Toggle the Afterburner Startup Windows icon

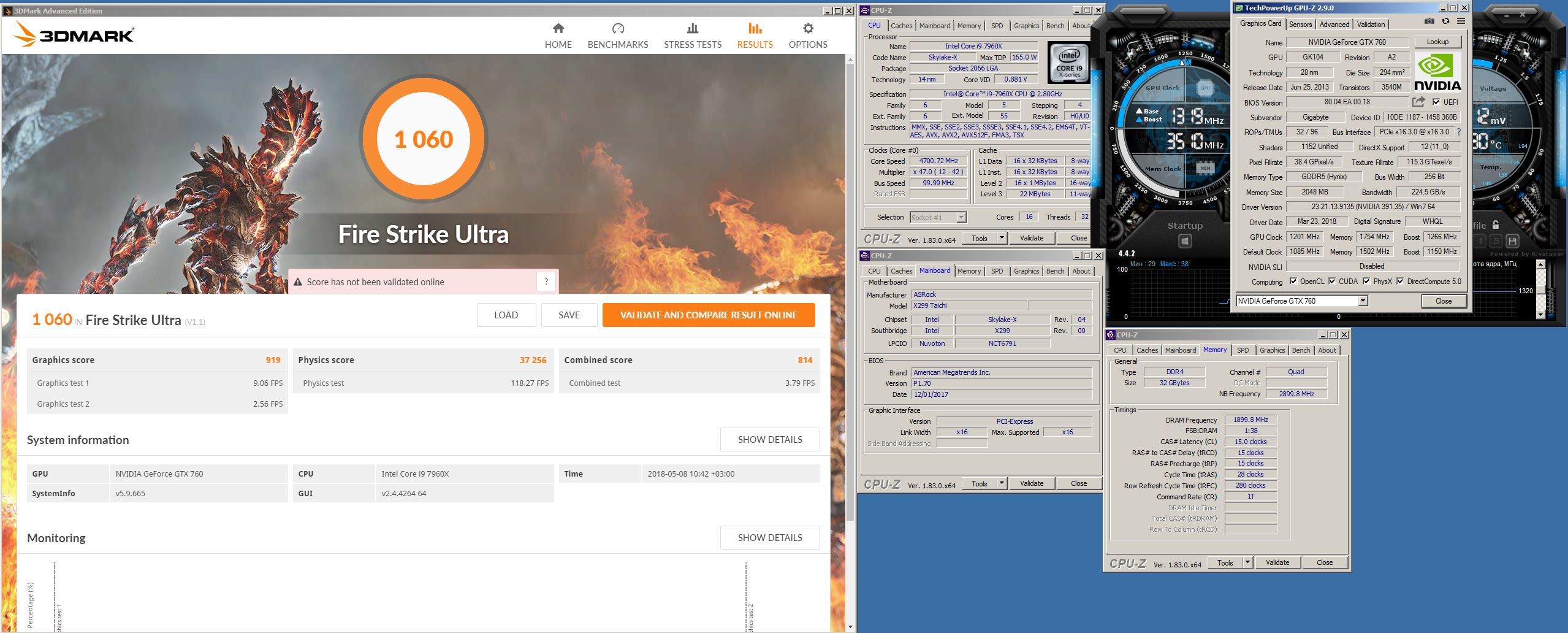tap(1184, 241)
